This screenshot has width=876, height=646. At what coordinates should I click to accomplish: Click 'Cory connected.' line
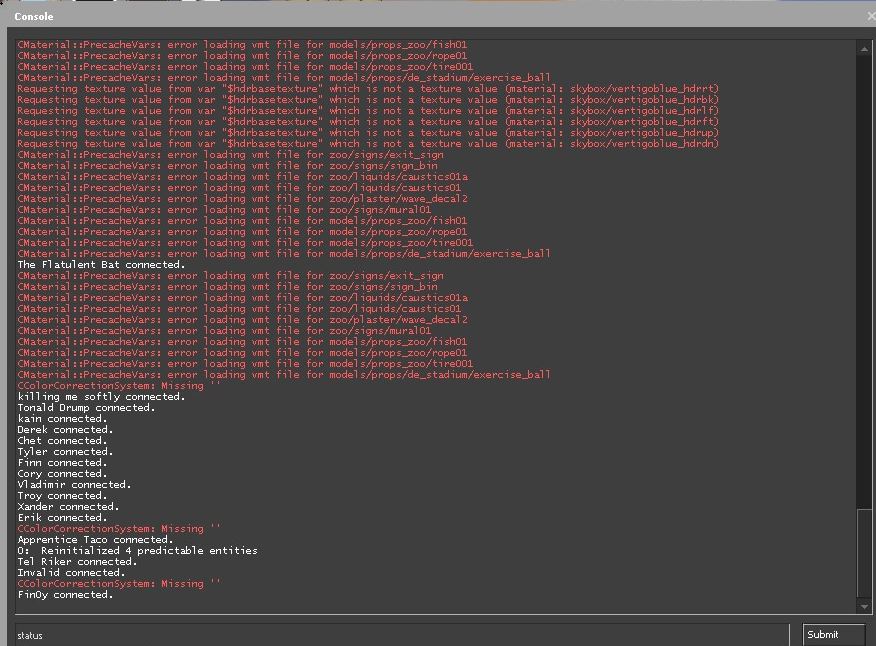tap(62, 473)
